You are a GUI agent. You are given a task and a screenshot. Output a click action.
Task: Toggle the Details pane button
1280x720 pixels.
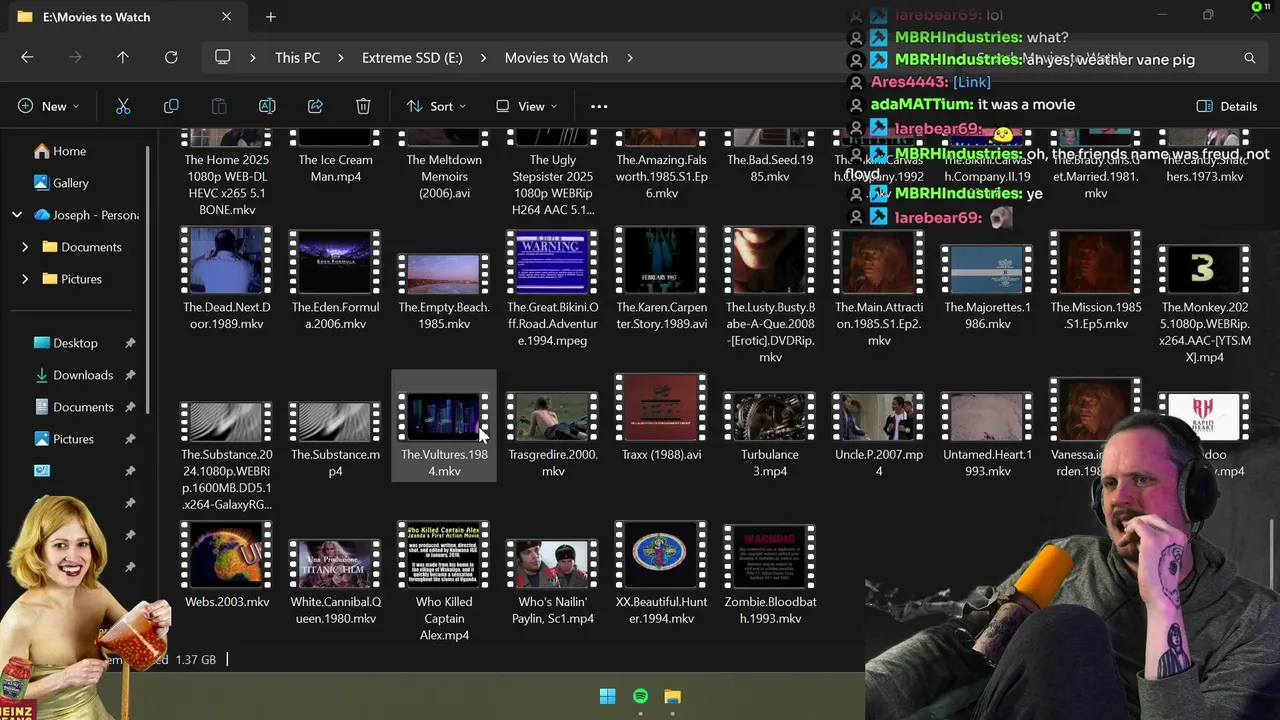pos(1227,106)
